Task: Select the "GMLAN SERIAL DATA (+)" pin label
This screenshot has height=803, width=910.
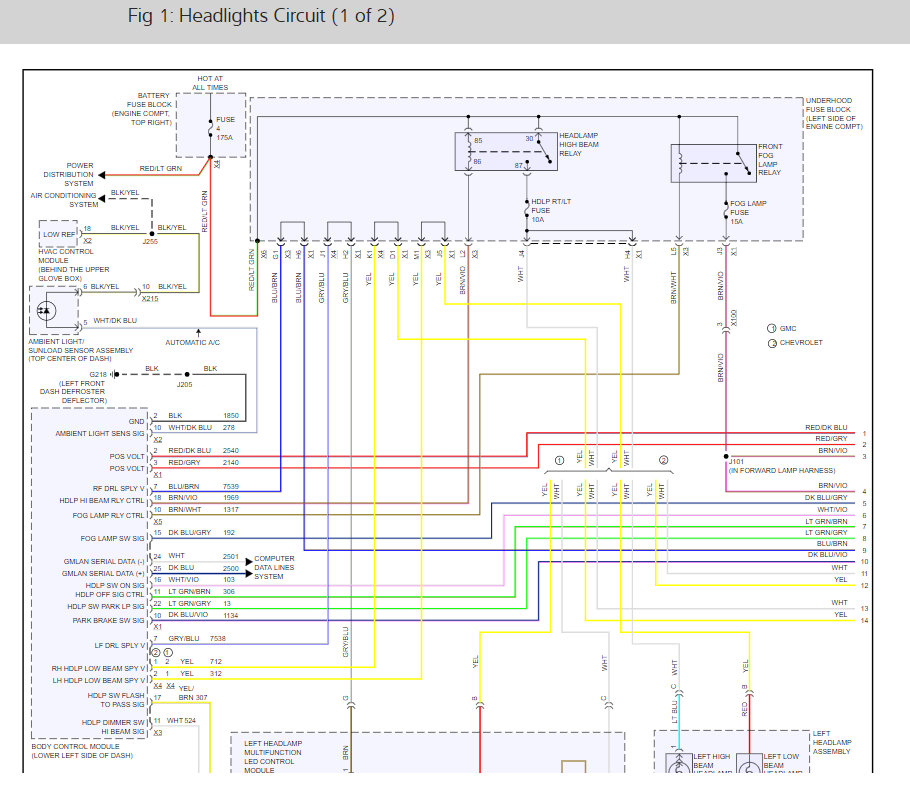Action: (103, 573)
